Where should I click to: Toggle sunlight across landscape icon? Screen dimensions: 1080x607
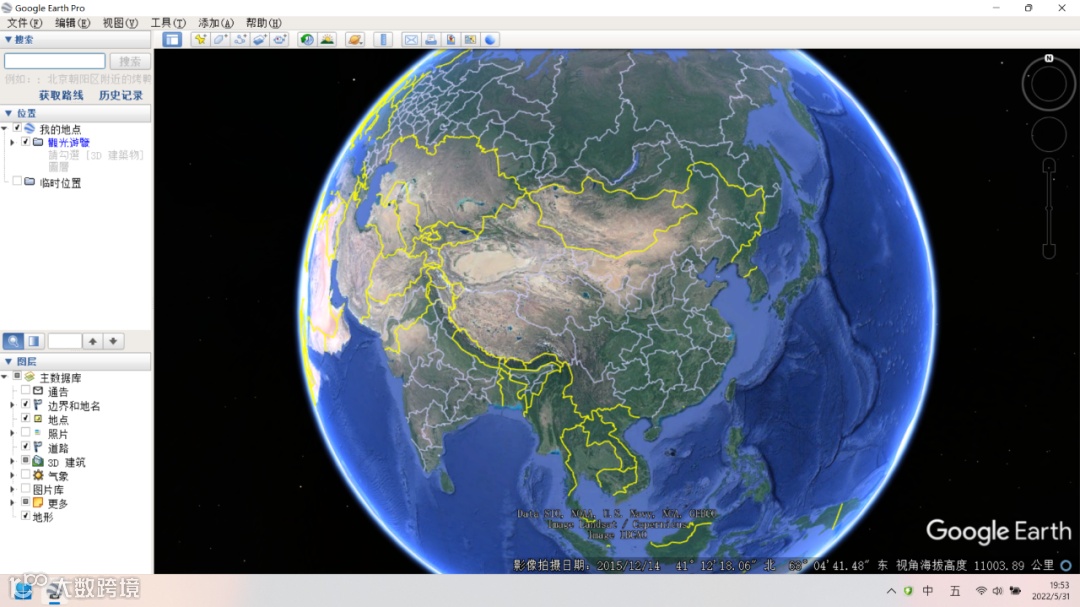click(327, 40)
